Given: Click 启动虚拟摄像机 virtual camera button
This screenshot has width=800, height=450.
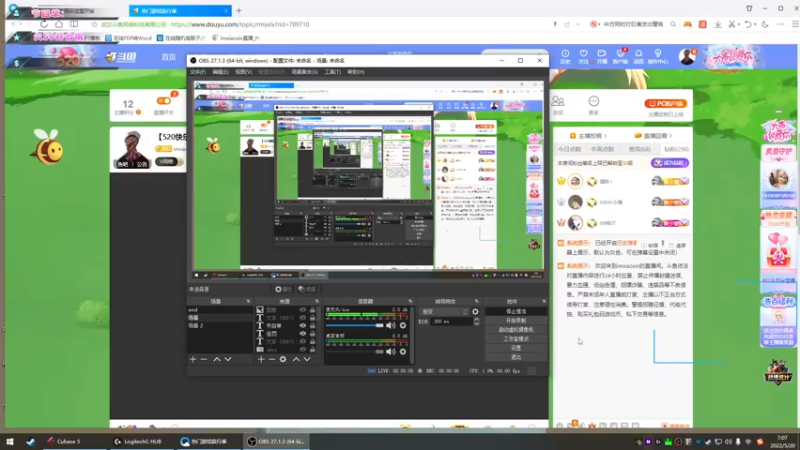Looking at the screenshot, I should pyautogui.click(x=516, y=330).
